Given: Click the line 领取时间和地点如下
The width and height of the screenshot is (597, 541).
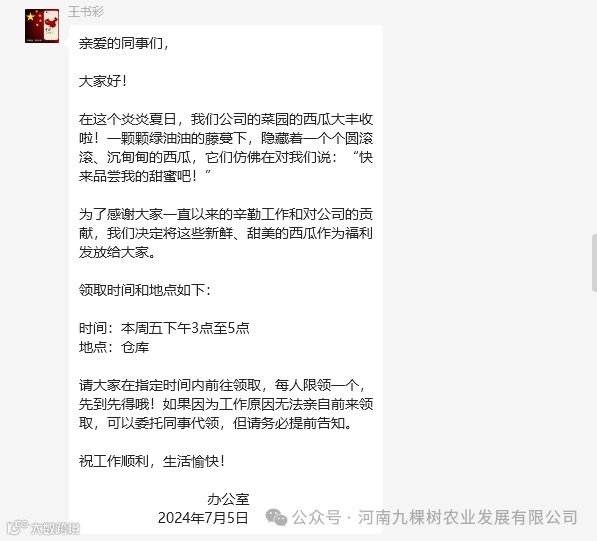Looking at the screenshot, I should [145, 290].
